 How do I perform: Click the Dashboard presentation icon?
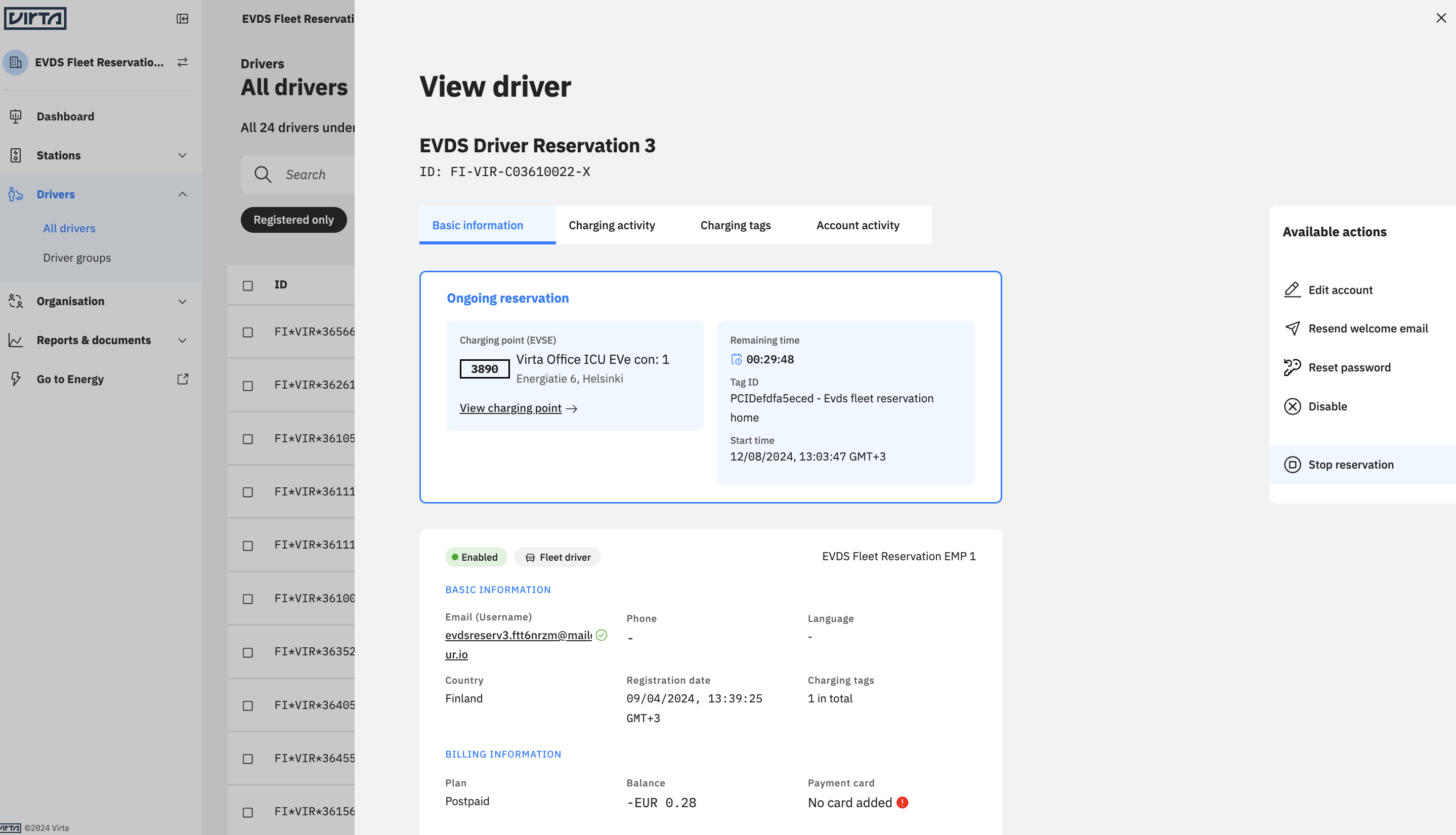[x=16, y=116]
